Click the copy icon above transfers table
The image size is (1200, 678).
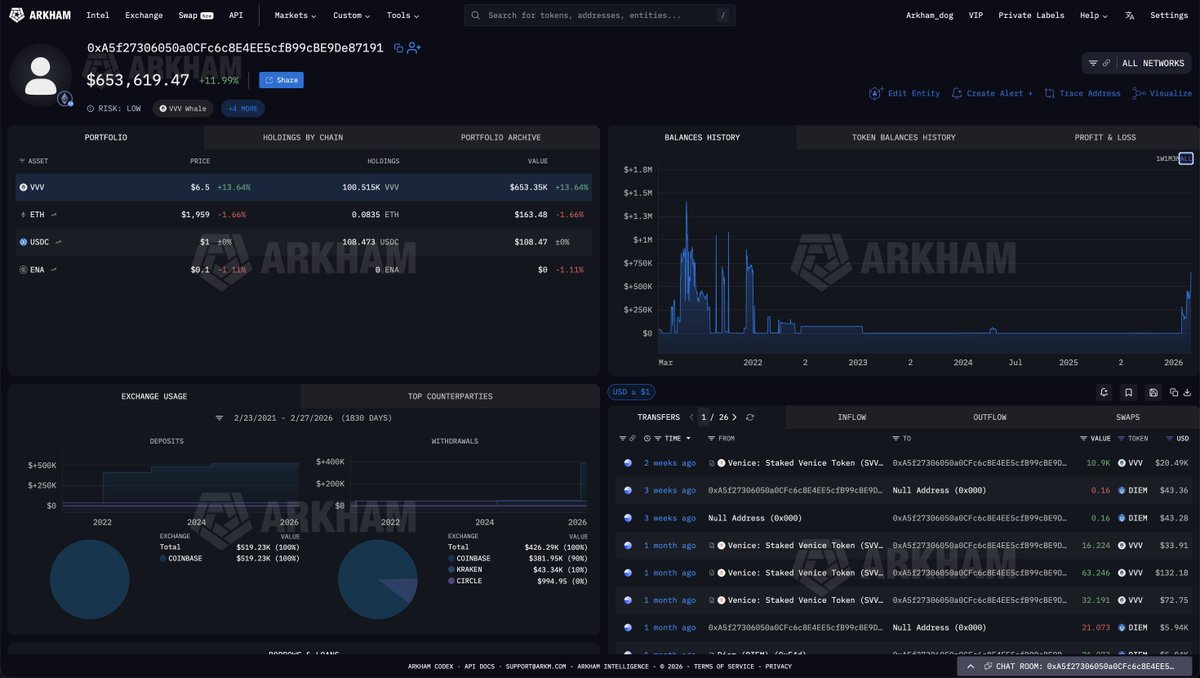tap(1174, 393)
